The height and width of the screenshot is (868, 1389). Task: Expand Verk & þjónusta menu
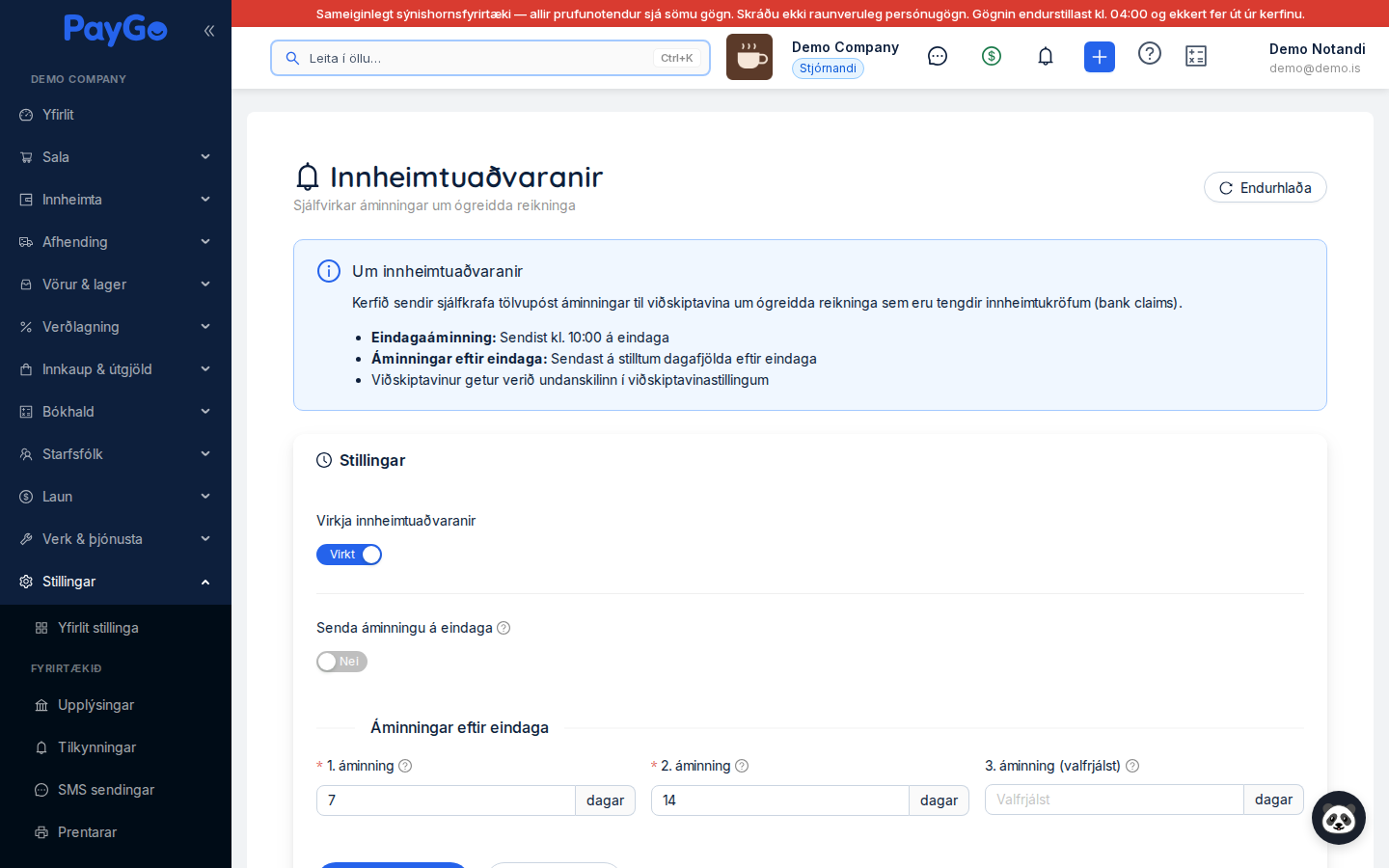click(116, 539)
